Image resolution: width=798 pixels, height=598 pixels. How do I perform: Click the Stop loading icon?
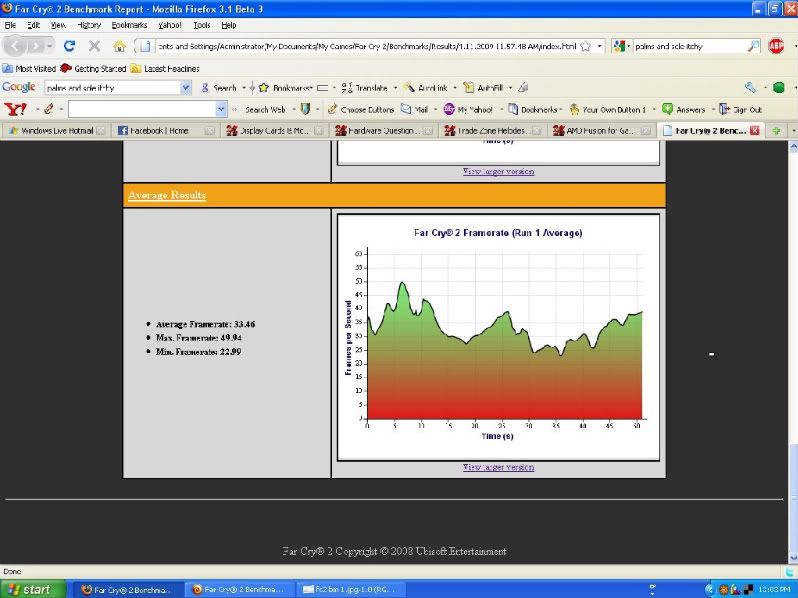click(94, 46)
